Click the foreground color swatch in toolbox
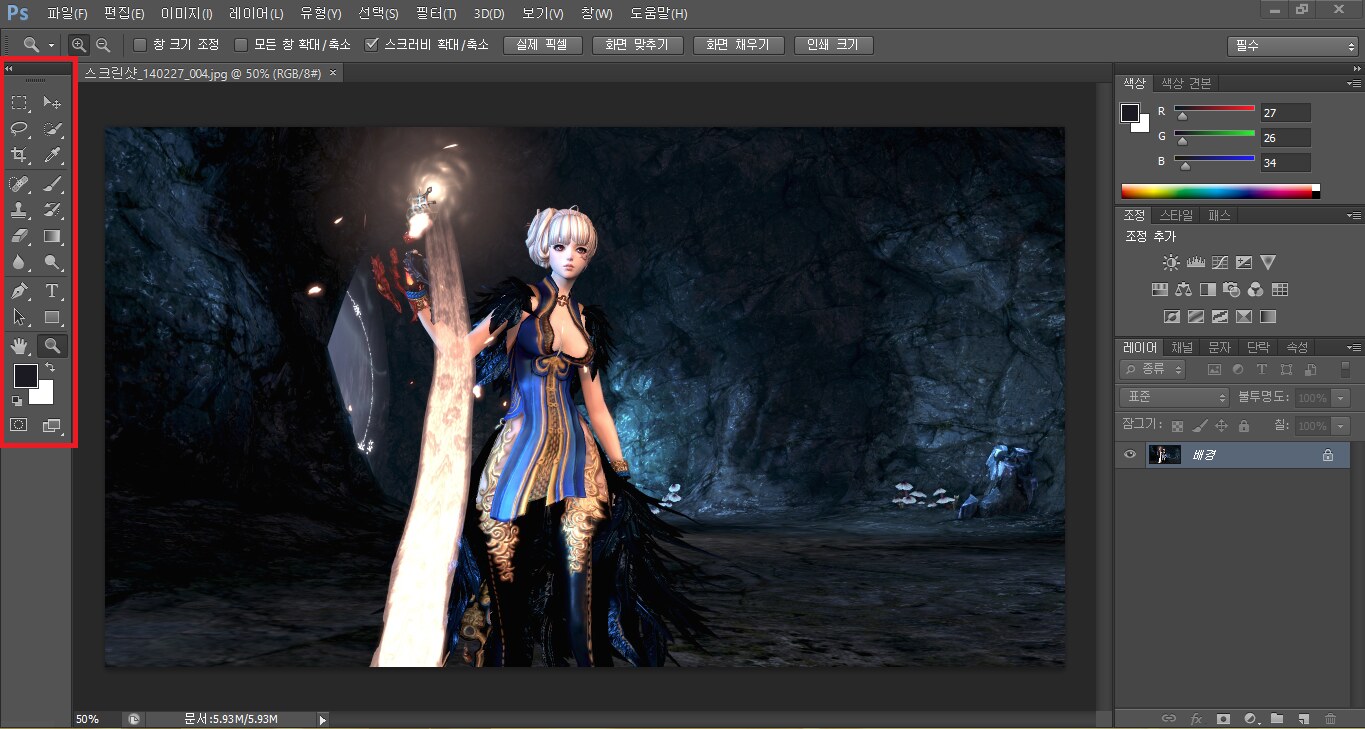The image size is (1365, 729). (25, 376)
